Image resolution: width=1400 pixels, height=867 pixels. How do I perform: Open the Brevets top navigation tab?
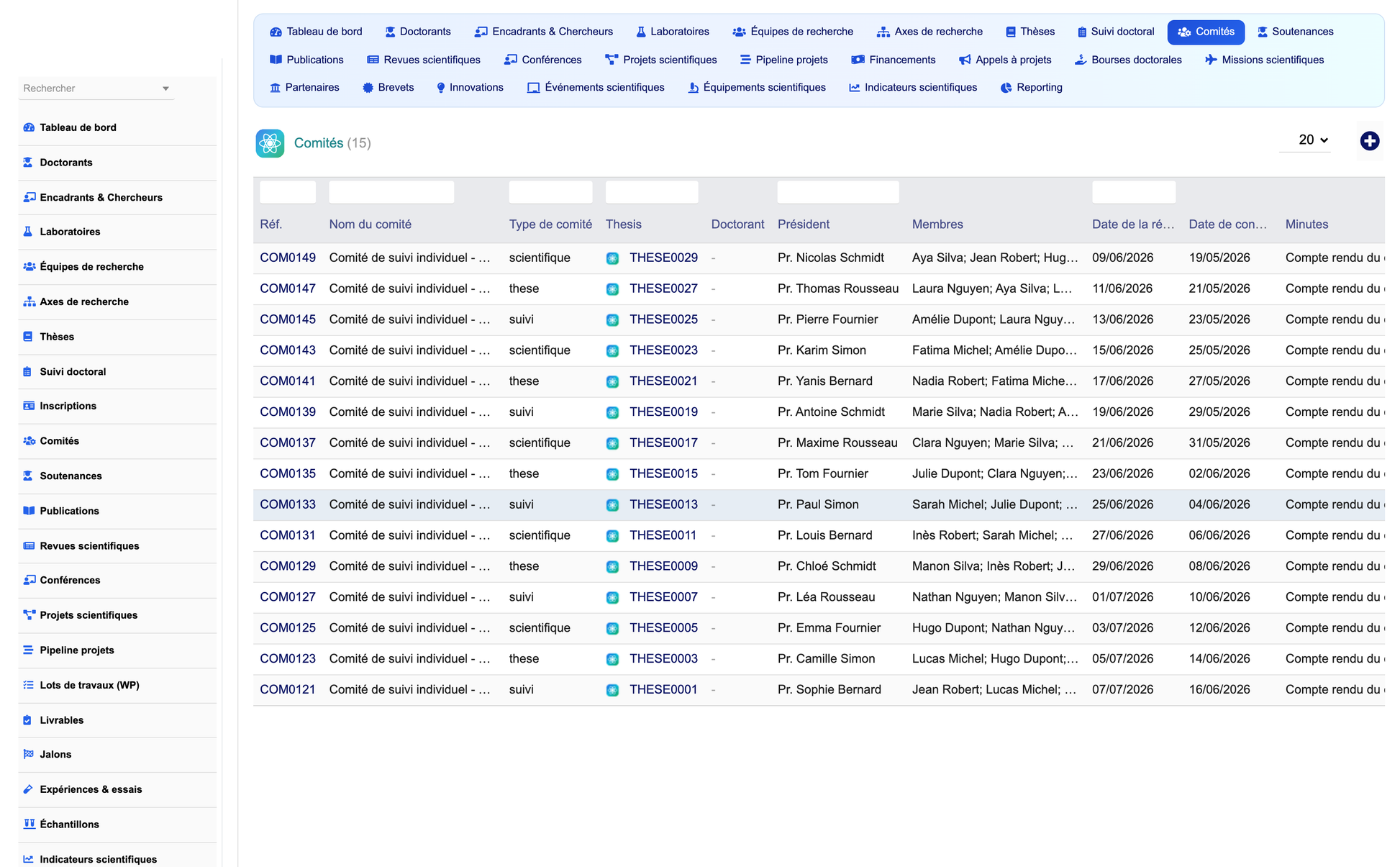click(x=388, y=88)
